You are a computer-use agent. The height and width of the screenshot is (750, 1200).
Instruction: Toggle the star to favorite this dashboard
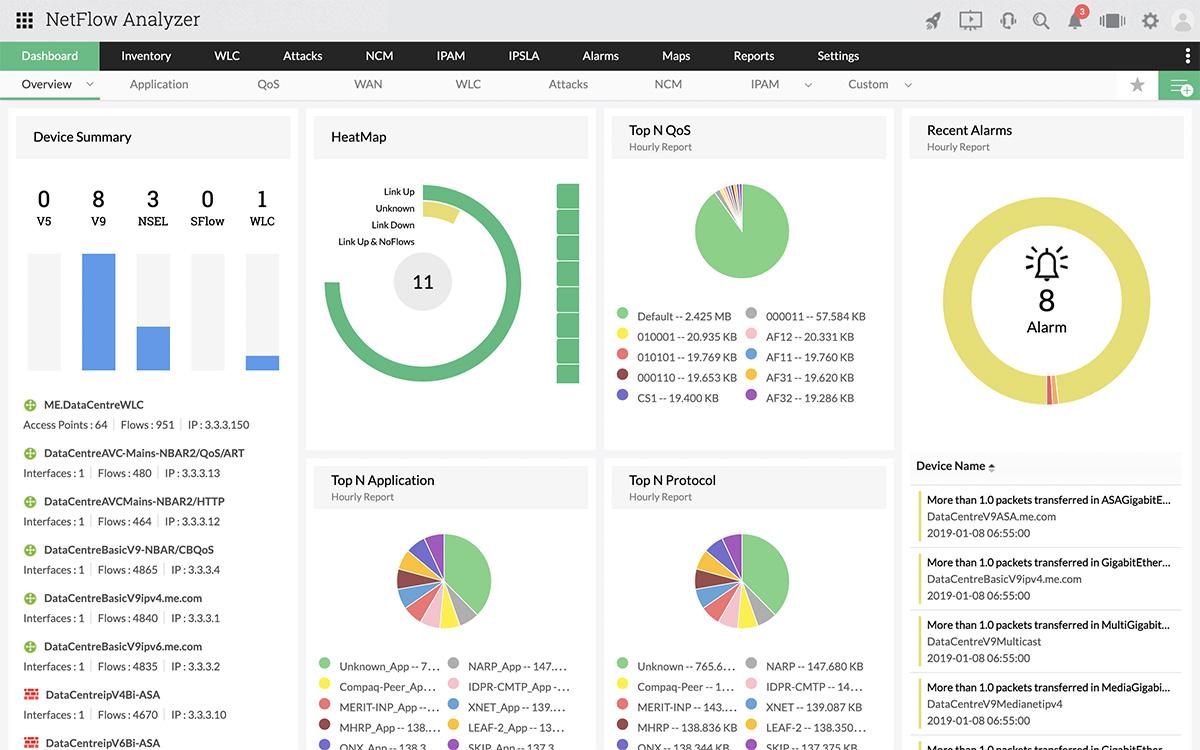(1137, 85)
